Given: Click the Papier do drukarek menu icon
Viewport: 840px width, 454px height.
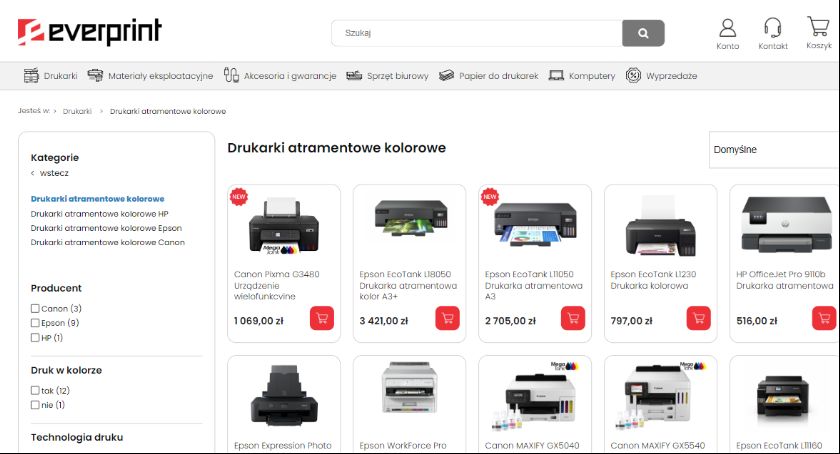Looking at the screenshot, I should (x=446, y=76).
